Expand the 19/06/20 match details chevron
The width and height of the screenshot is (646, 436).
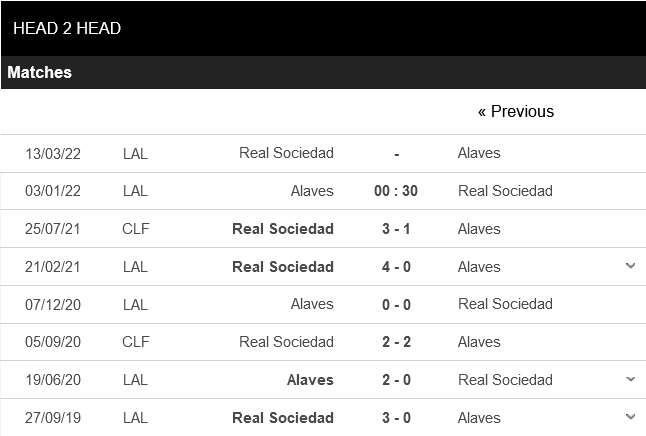point(630,380)
